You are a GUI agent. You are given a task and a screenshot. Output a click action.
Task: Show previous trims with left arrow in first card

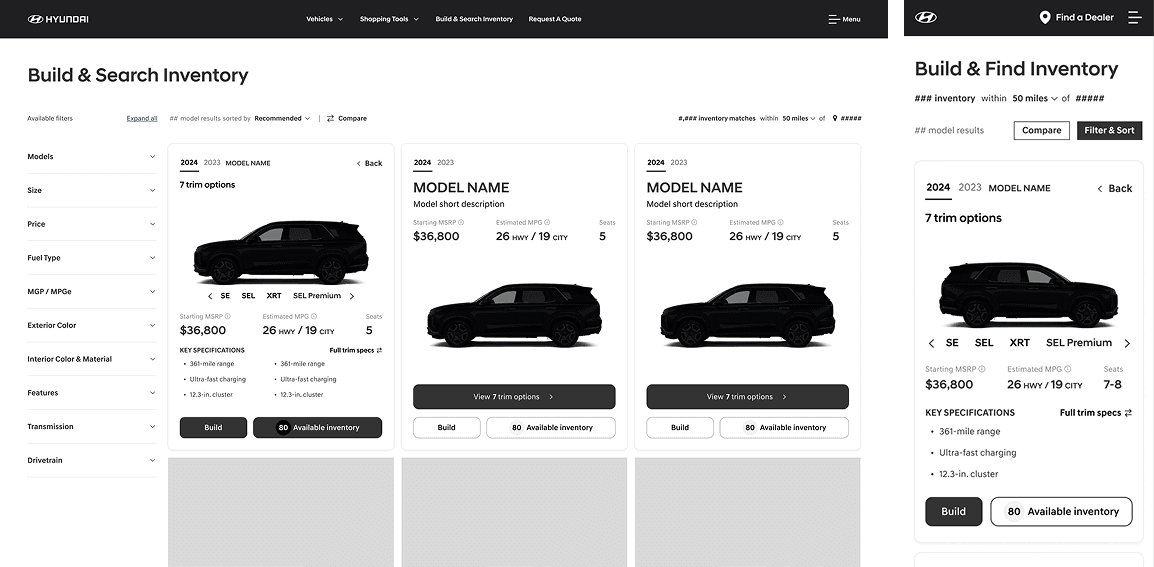(x=210, y=296)
